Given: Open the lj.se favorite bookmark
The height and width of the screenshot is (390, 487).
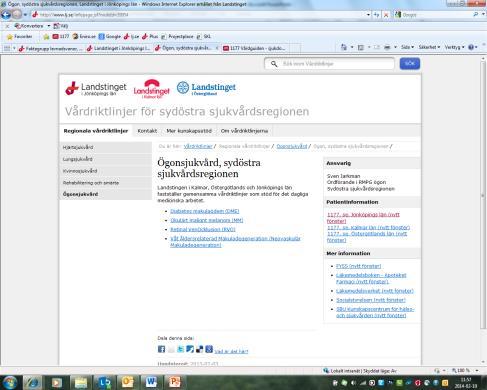Looking at the screenshot, I should 131,36.
